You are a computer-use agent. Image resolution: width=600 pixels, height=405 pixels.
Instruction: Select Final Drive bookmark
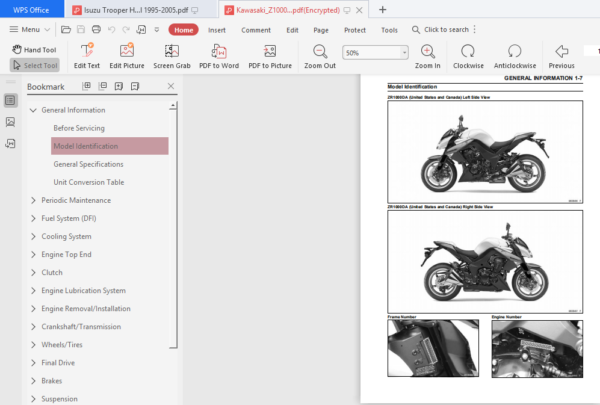click(58, 363)
